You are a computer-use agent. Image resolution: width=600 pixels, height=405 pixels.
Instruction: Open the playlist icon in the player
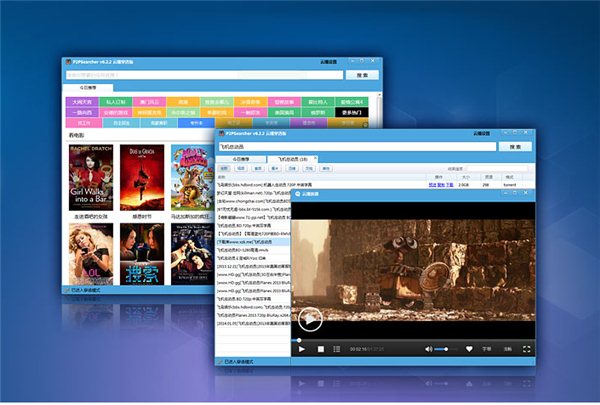coord(337,349)
